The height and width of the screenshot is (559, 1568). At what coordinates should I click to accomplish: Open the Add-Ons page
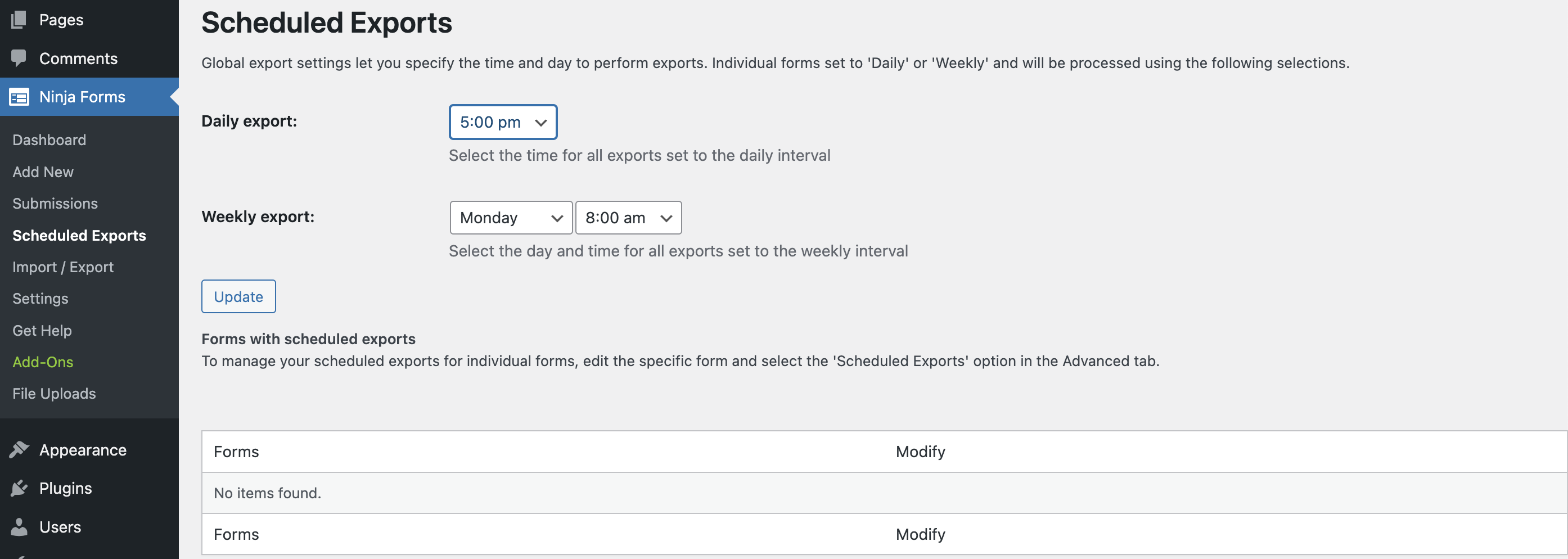(43, 362)
